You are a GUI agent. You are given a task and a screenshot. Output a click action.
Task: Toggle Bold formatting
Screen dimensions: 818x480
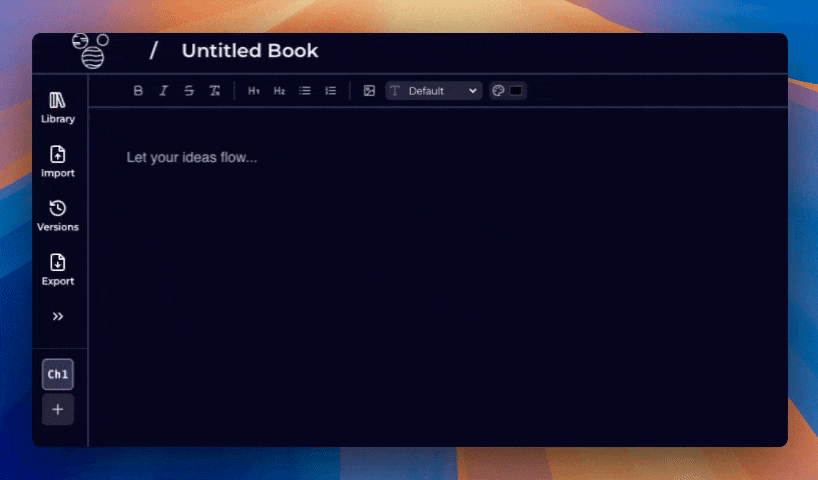(138, 91)
